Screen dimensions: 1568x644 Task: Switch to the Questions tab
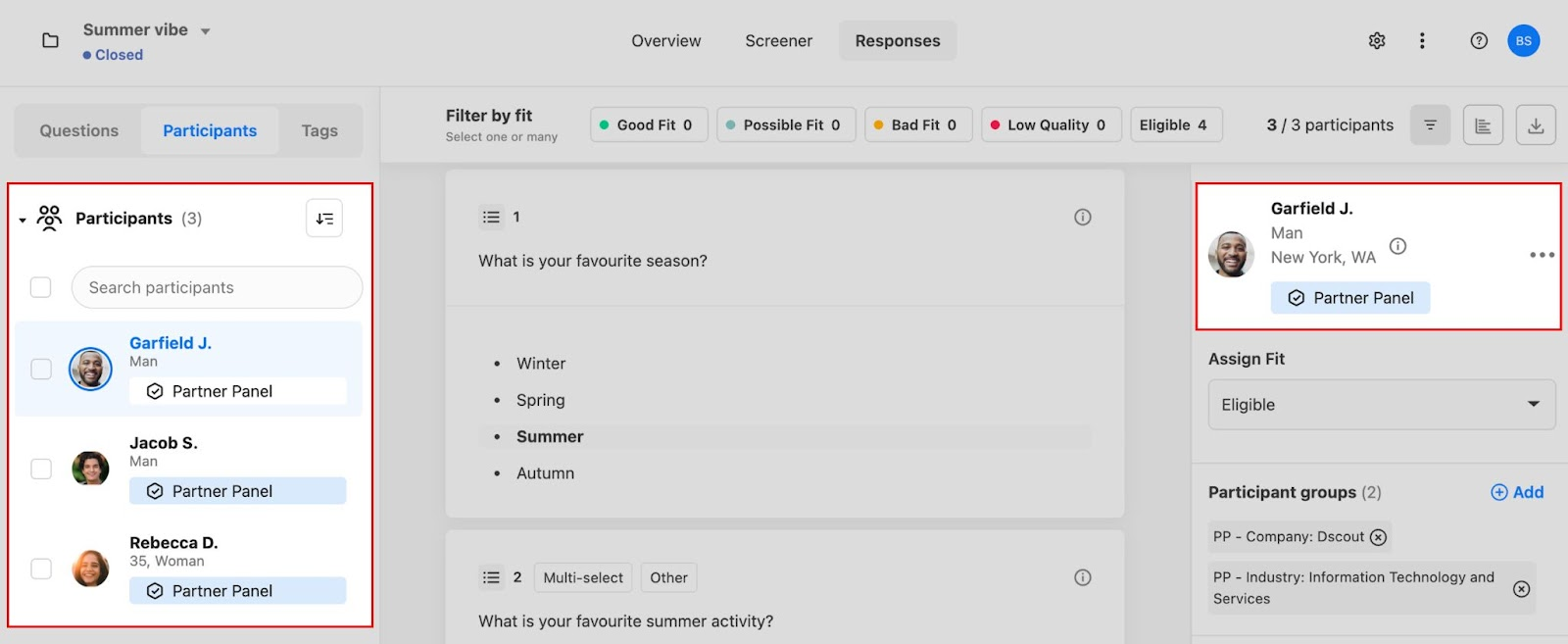pos(78,131)
